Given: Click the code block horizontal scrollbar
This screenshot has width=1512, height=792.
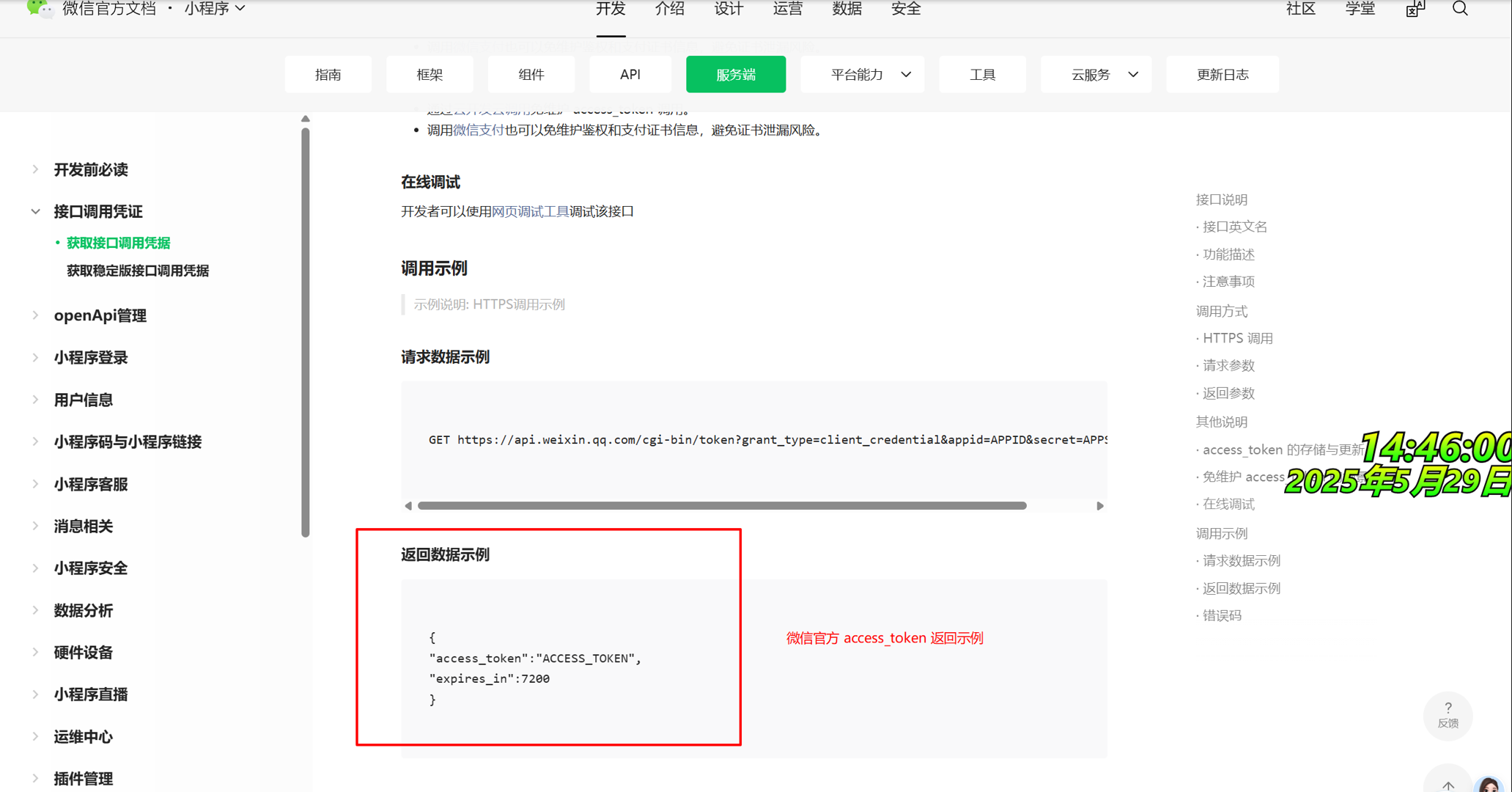Looking at the screenshot, I should click(722, 506).
